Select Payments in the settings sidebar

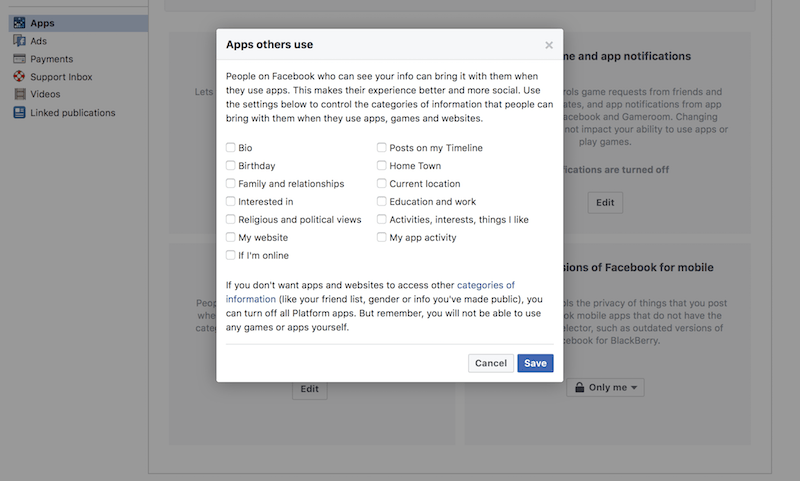pos(52,59)
